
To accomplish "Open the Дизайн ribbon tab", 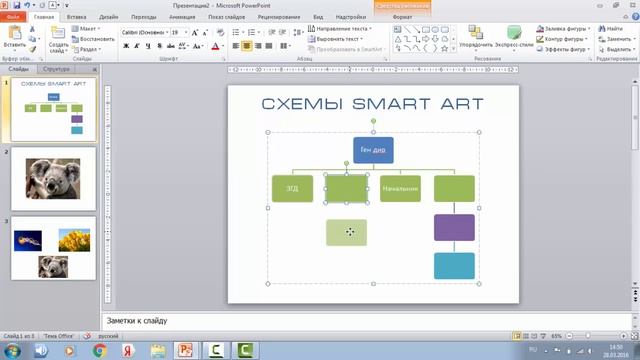I will point(109,17).
